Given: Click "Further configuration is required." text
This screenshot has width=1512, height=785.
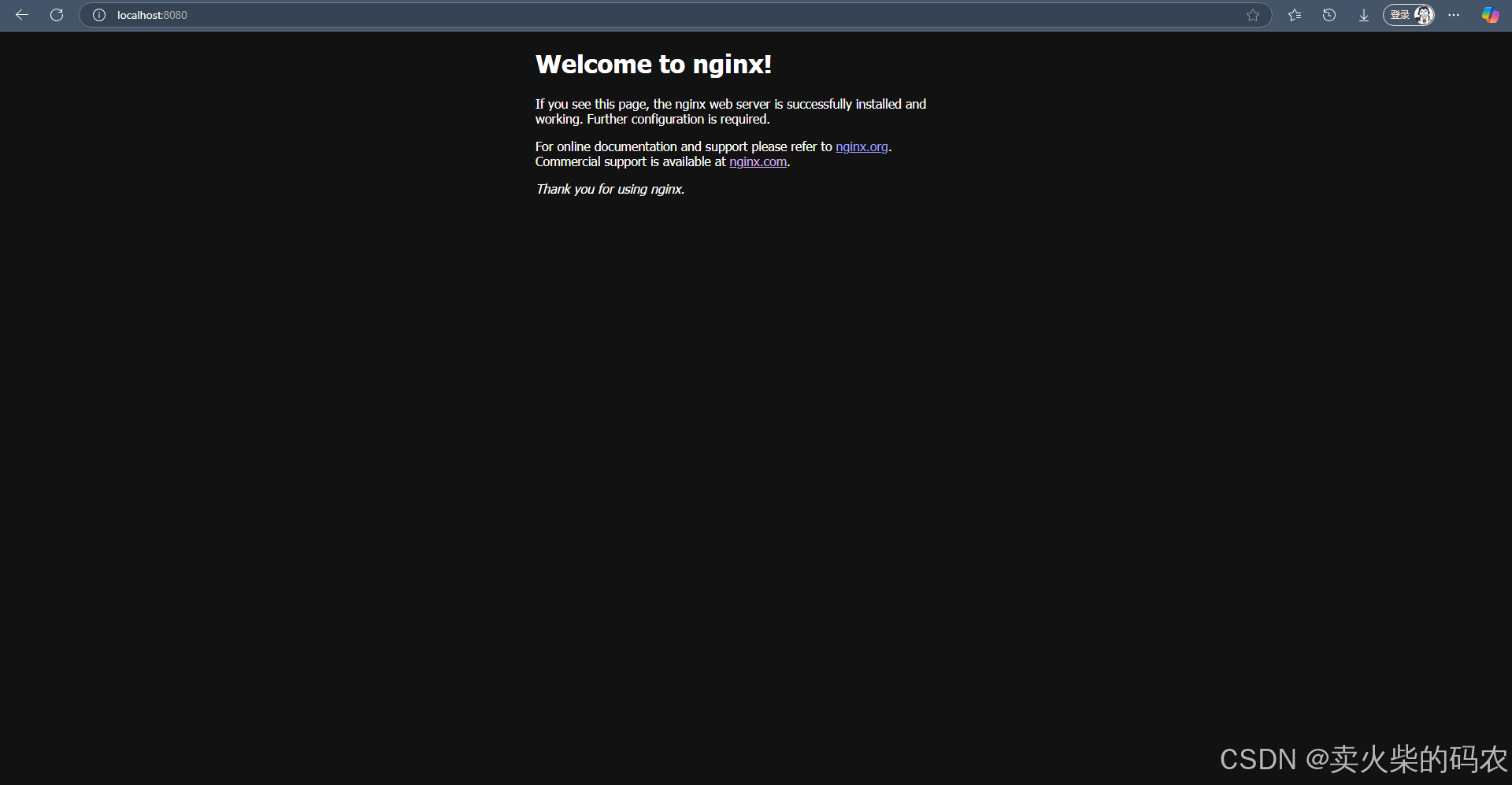Looking at the screenshot, I should click(x=678, y=119).
